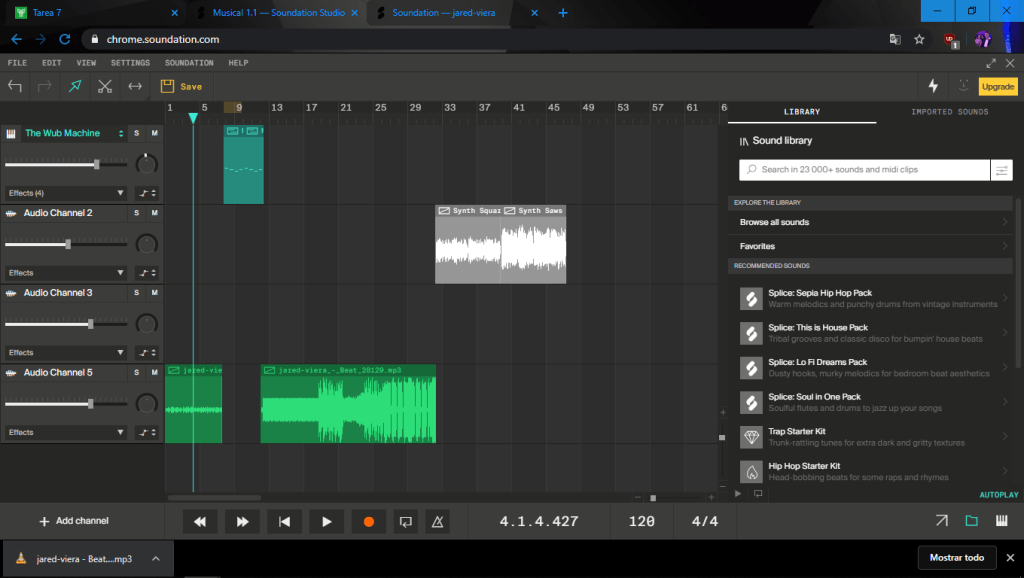Switch to Imported Sounds tab
Image resolution: width=1024 pixels, height=578 pixels.
pos(949,112)
